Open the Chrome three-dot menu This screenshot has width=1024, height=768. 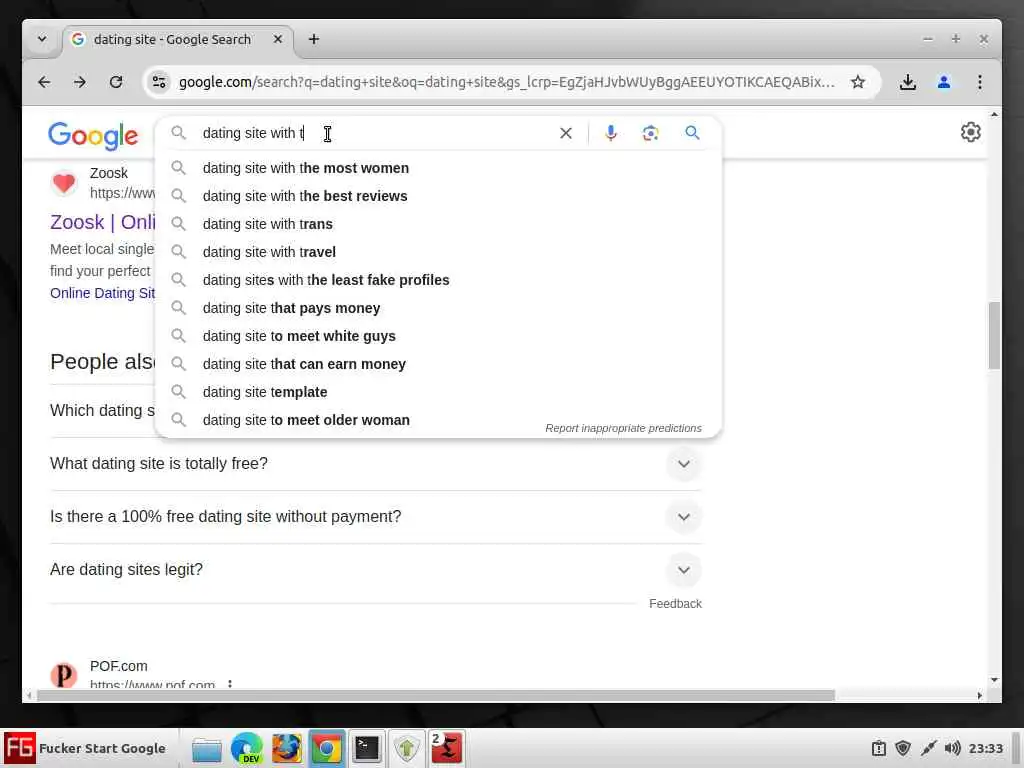pyautogui.click(x=980, y=82)
